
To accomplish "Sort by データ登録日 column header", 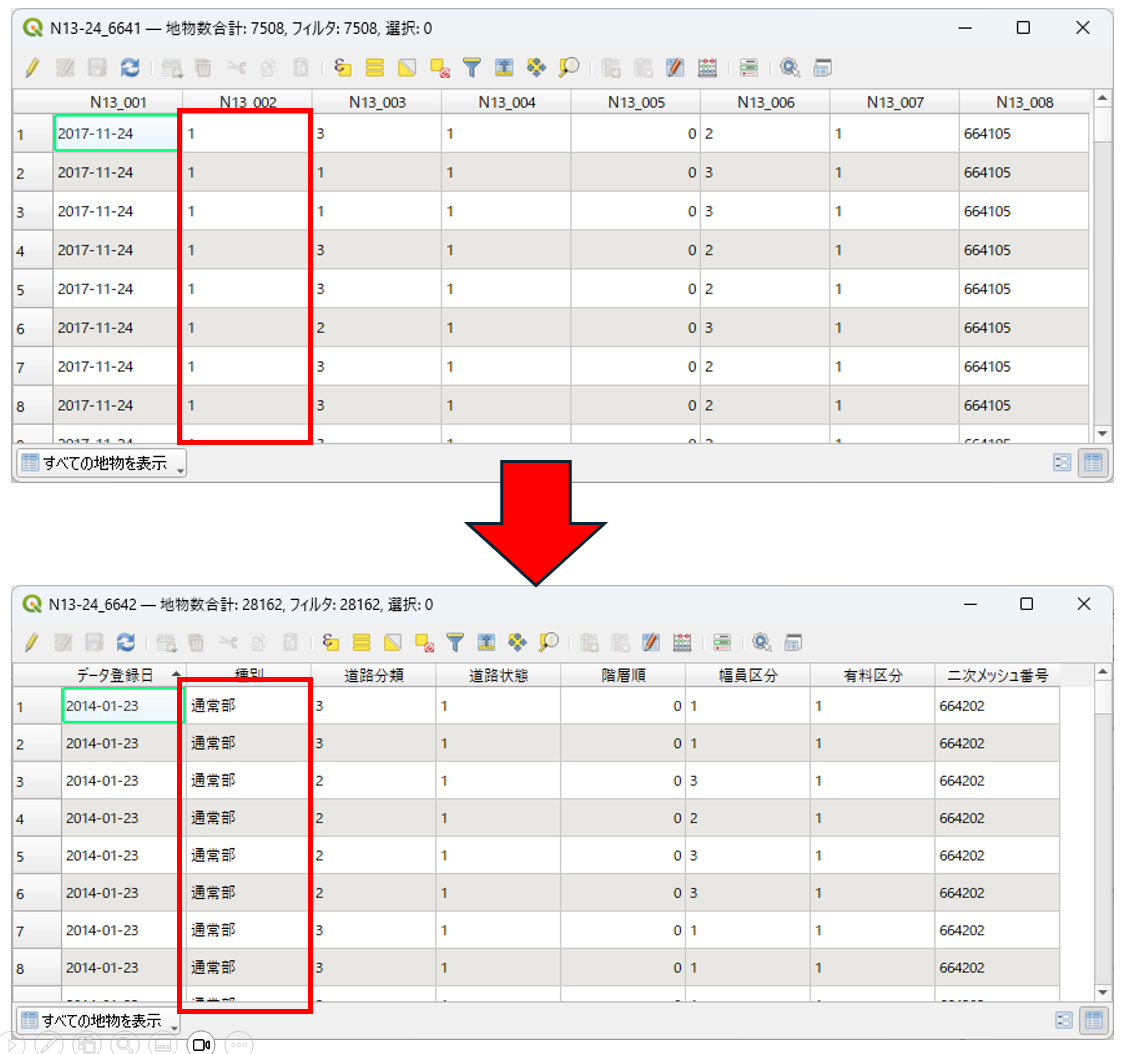I will [115, 676].
